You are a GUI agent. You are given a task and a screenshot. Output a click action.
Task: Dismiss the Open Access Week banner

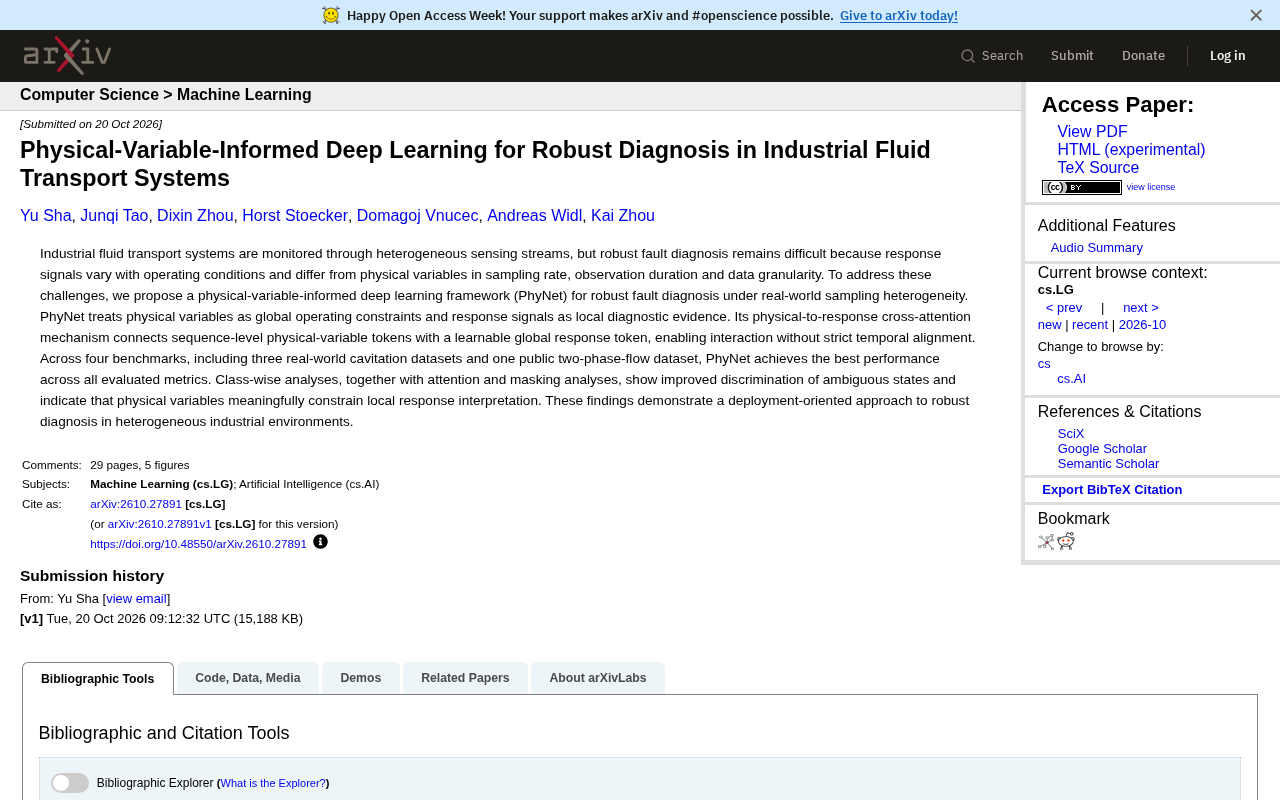tap(1256, 15)
